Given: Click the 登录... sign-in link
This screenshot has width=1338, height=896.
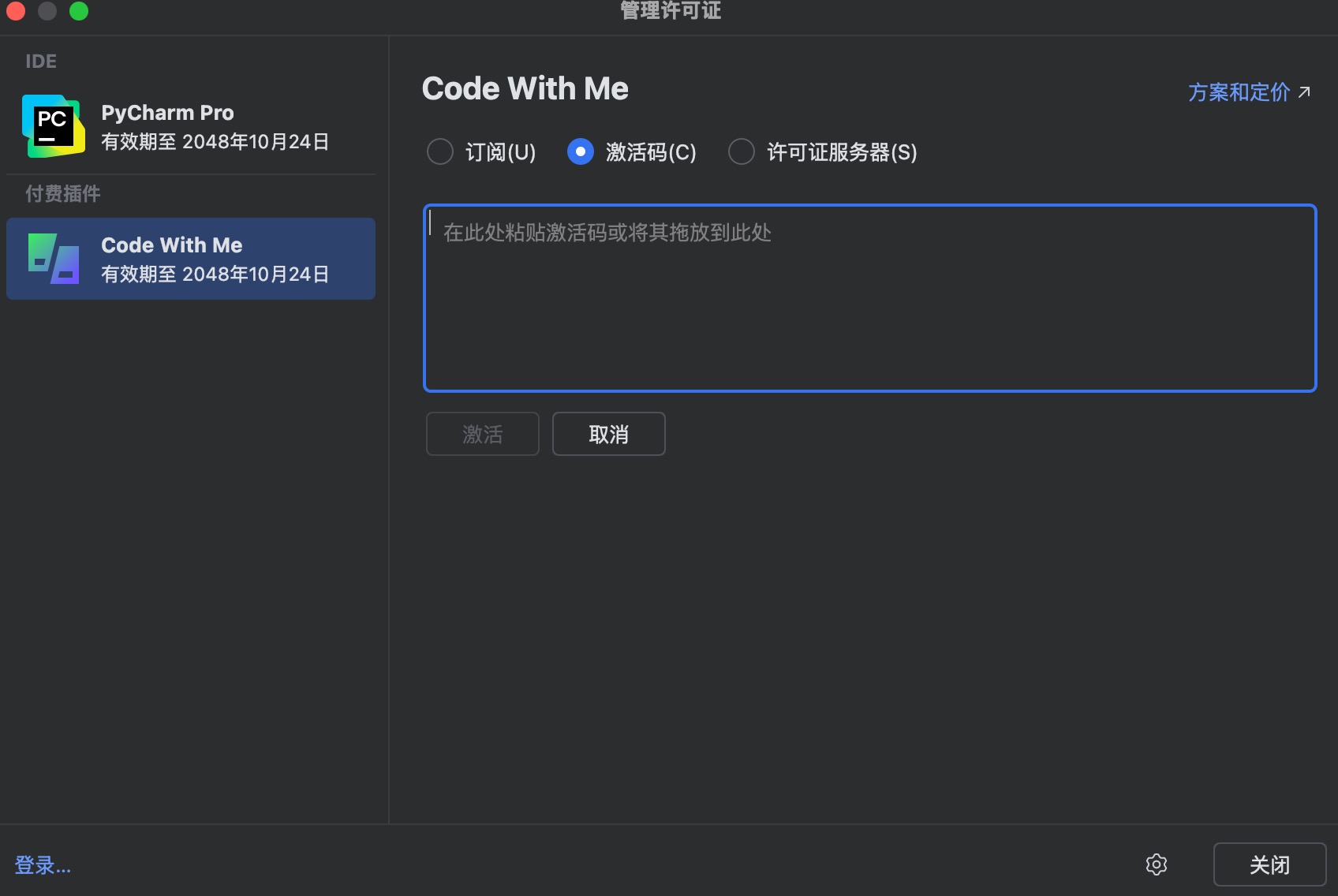Looking at the screenshot, I should 43,865.
